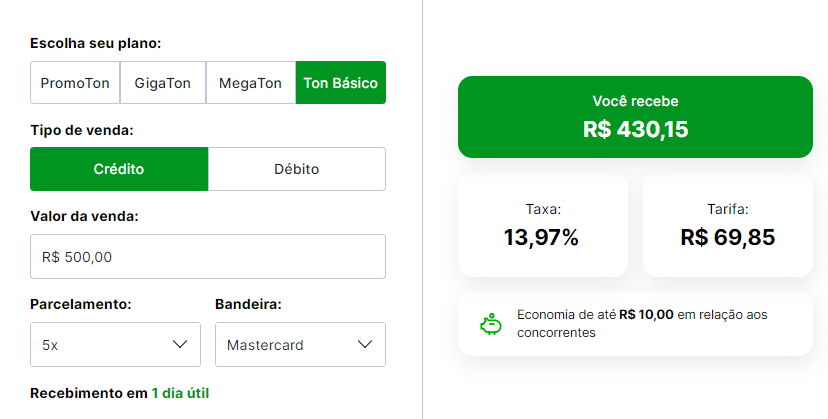828x419 pixels.
Task: Click the Bandeira label above dropdown
Action: point(248,304)
